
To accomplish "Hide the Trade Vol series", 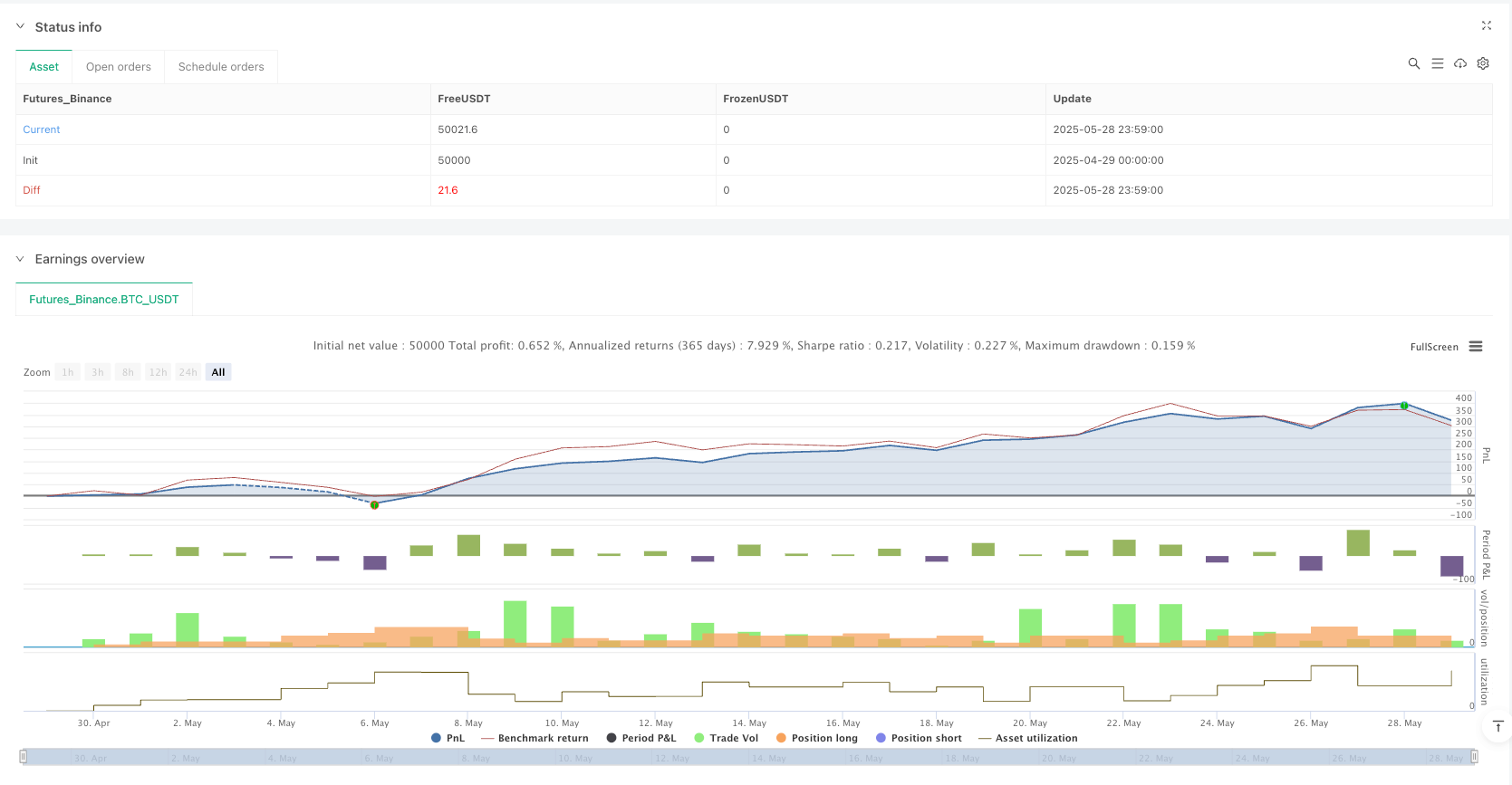I will 727,738.
